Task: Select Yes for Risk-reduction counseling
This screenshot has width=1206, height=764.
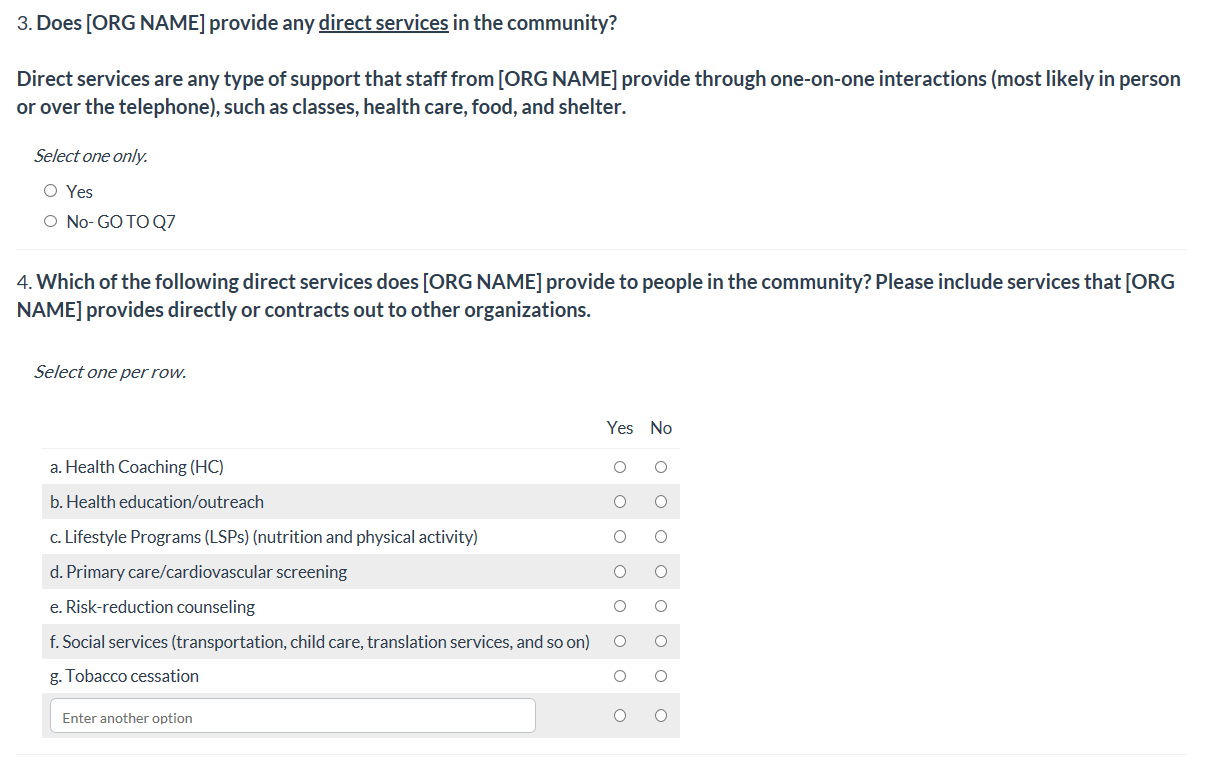Action: [620, 607]
